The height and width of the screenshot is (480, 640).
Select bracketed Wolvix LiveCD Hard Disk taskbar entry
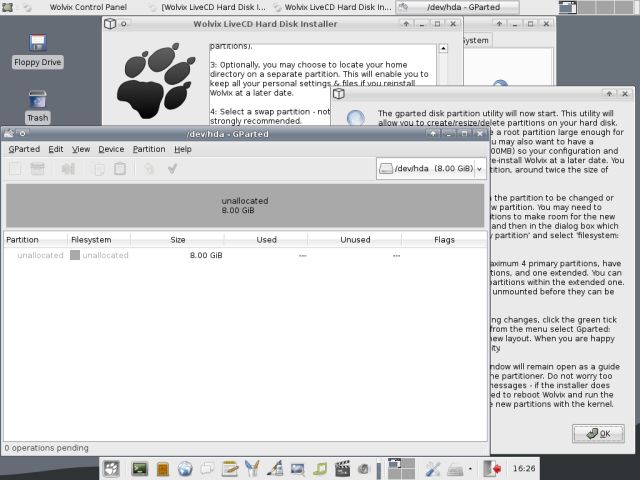pos(208,7)
